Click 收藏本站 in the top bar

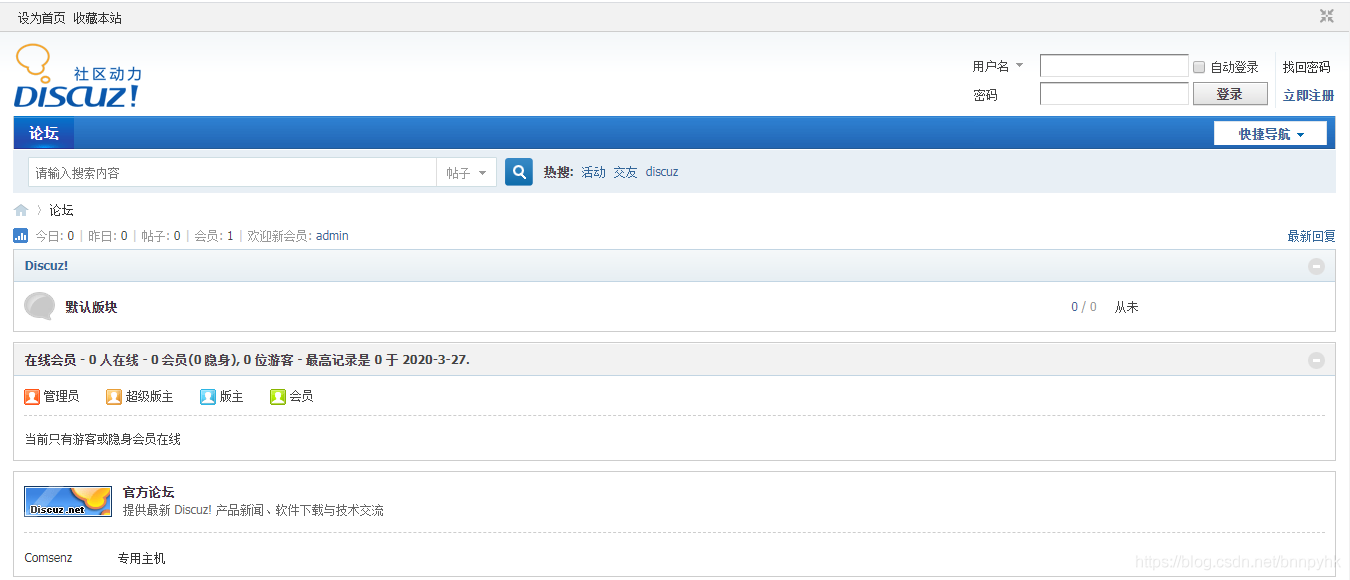97,18
